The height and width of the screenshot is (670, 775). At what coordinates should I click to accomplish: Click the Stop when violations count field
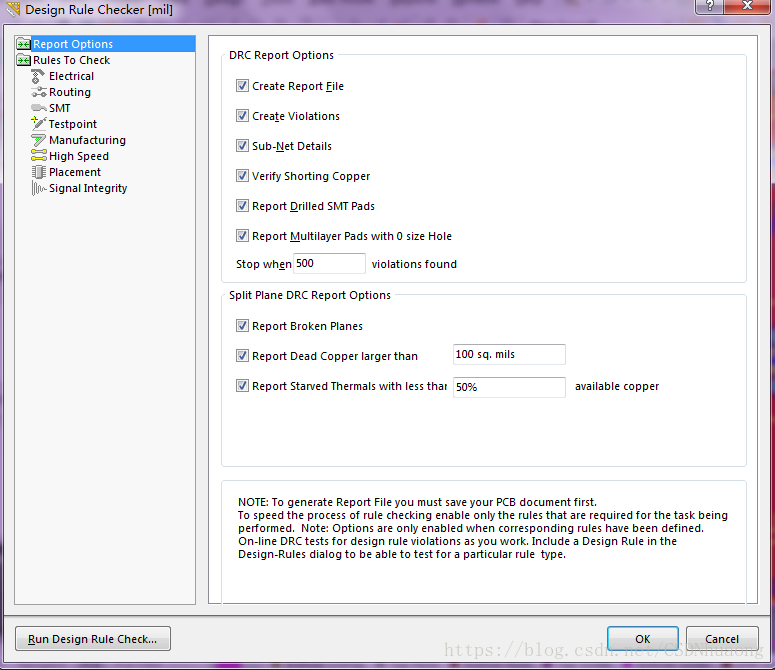pos(329,264)
